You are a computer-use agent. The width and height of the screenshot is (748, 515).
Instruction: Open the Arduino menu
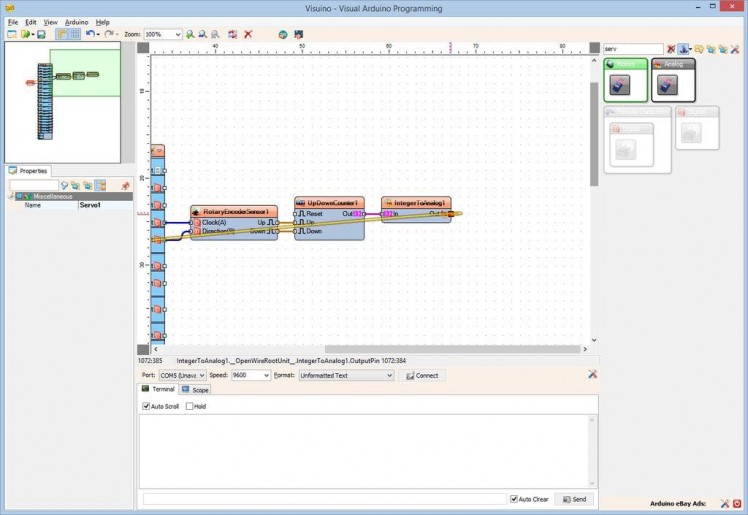76,21
